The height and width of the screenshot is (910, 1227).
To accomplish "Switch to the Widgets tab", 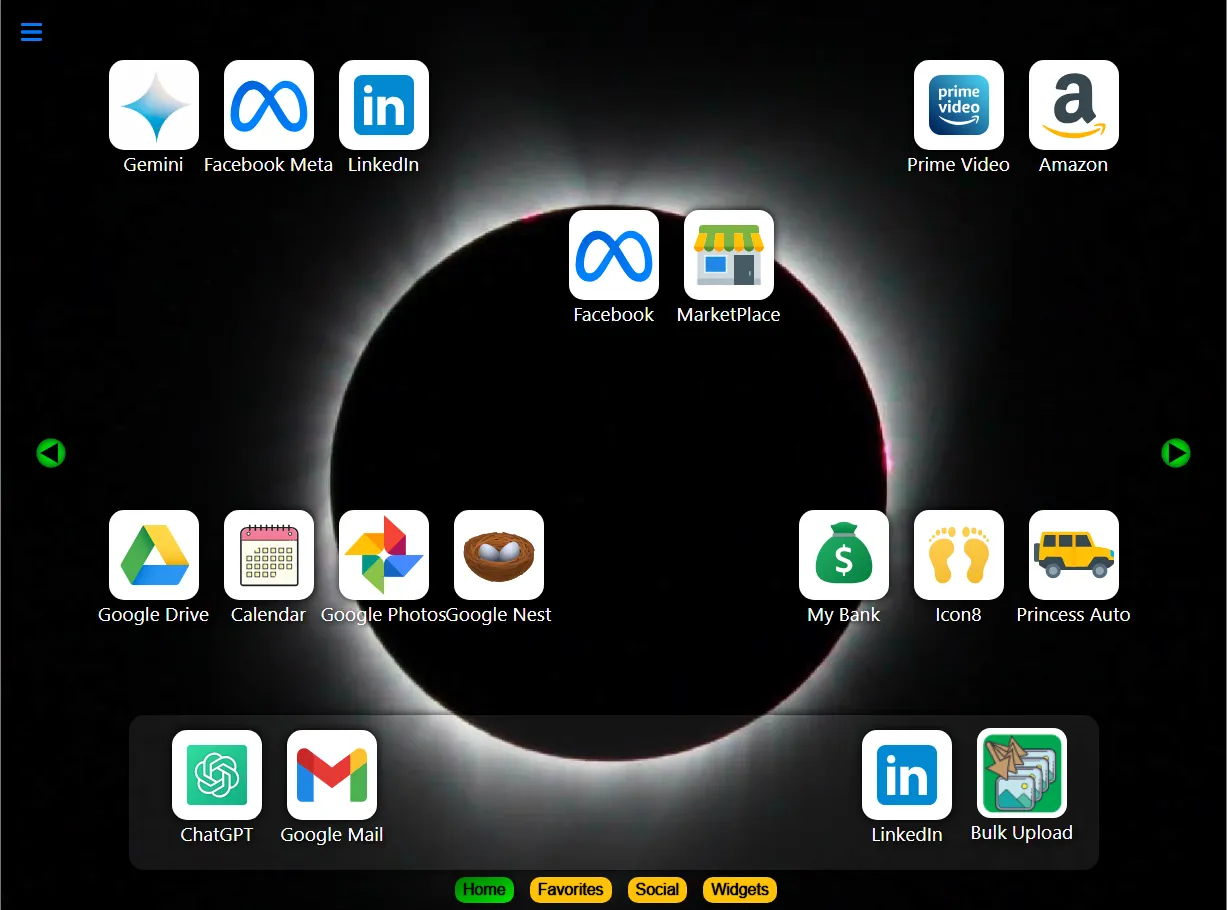I will [740, 889].
